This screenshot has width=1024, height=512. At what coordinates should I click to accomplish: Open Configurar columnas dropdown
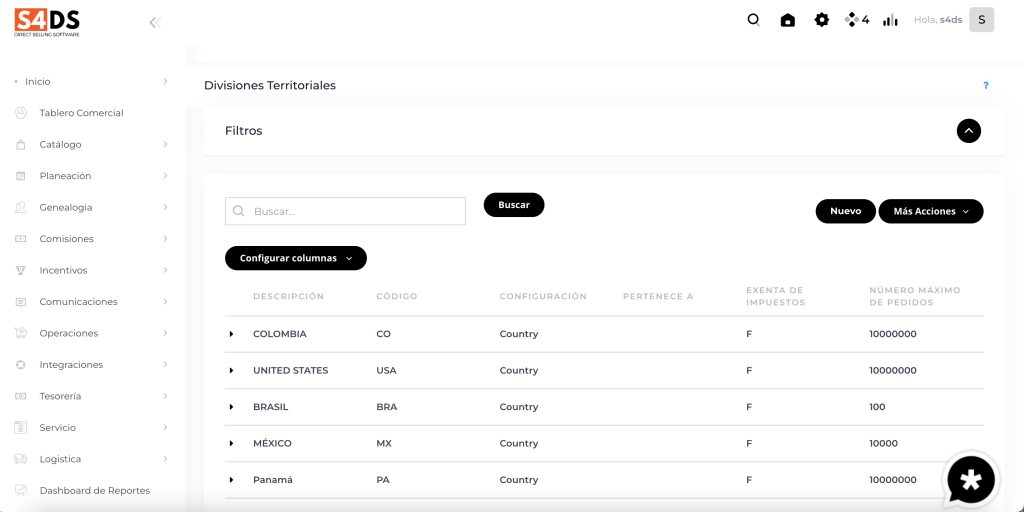tap(296, 258)
